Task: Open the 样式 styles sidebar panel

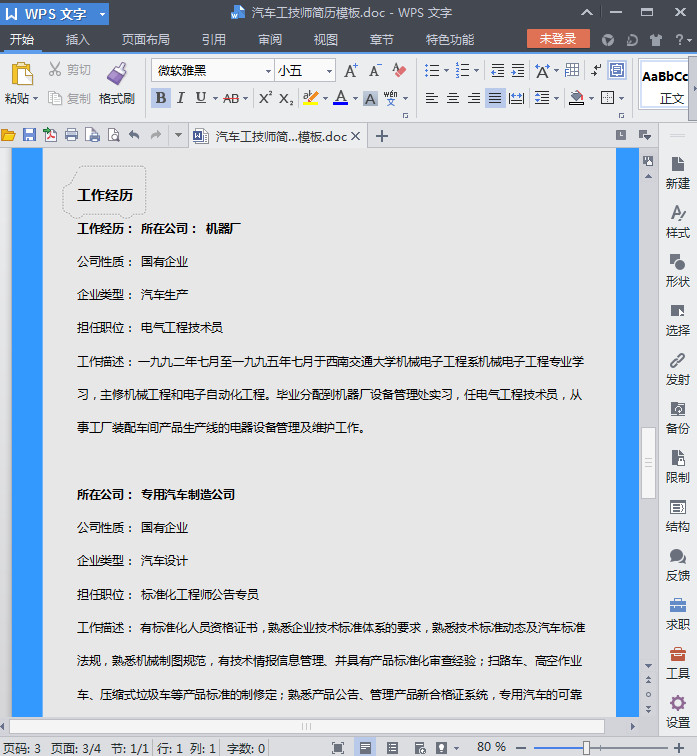Action: 677,222
